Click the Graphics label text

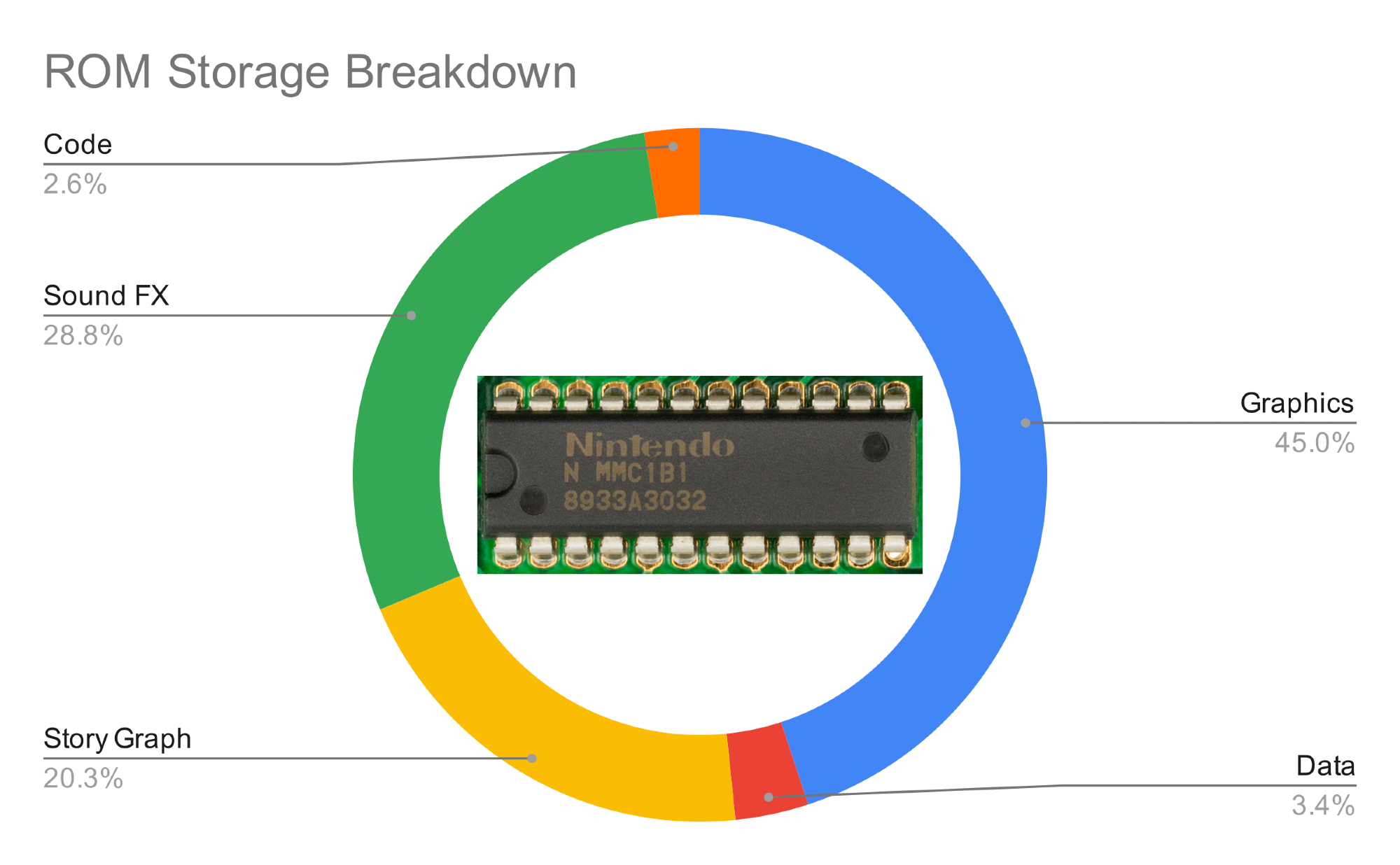(x=1296, y=403)
